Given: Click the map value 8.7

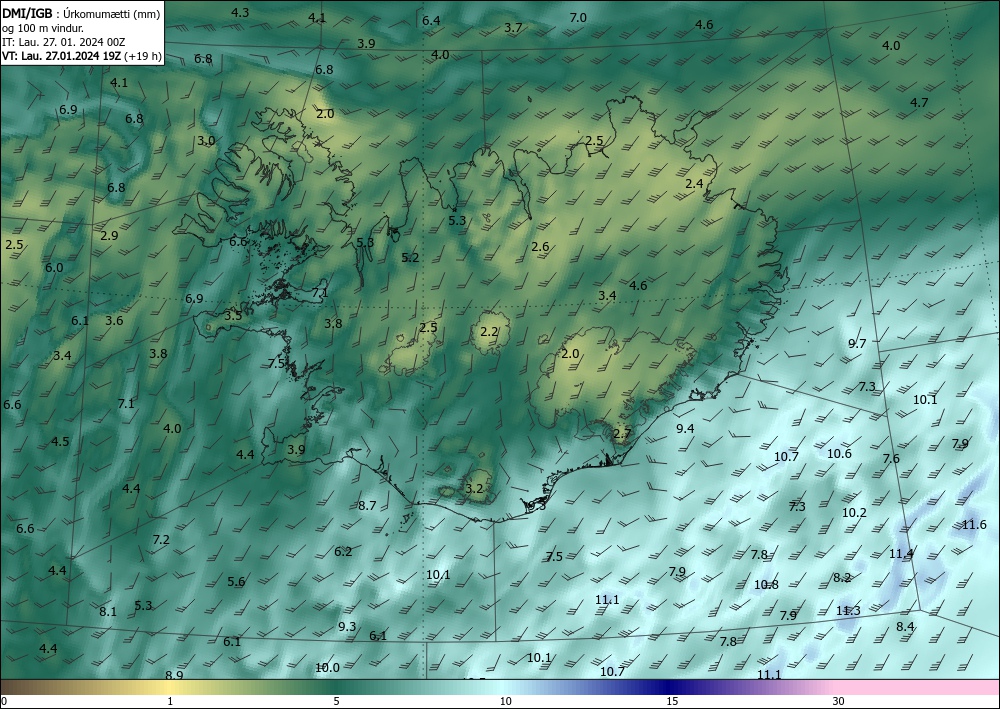Looking at the screenshot, I should coord(367,506).
